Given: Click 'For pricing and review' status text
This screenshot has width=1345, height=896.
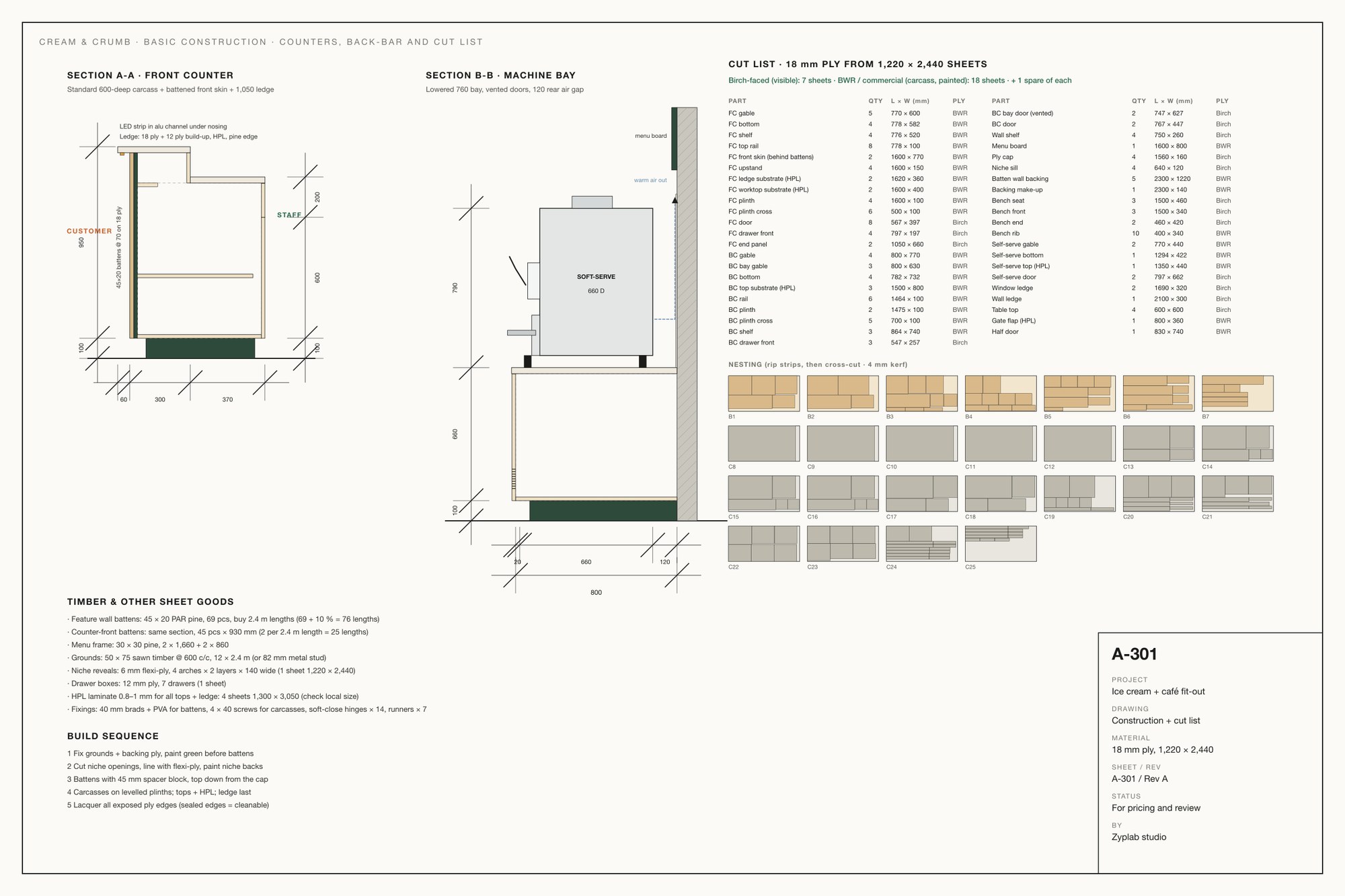Looking at the screenshot, I should point(1156,808).
